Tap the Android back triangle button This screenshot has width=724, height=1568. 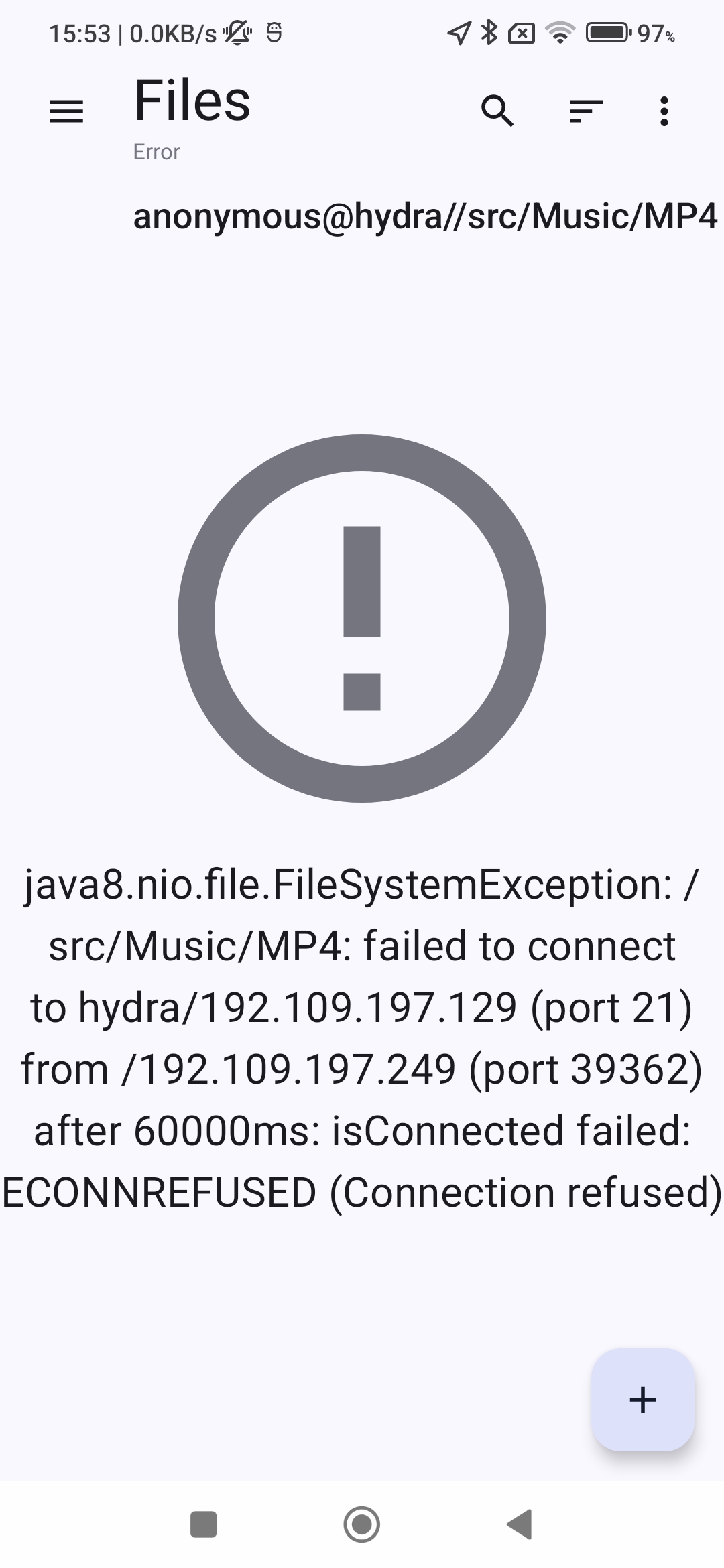coord(520,1524)
